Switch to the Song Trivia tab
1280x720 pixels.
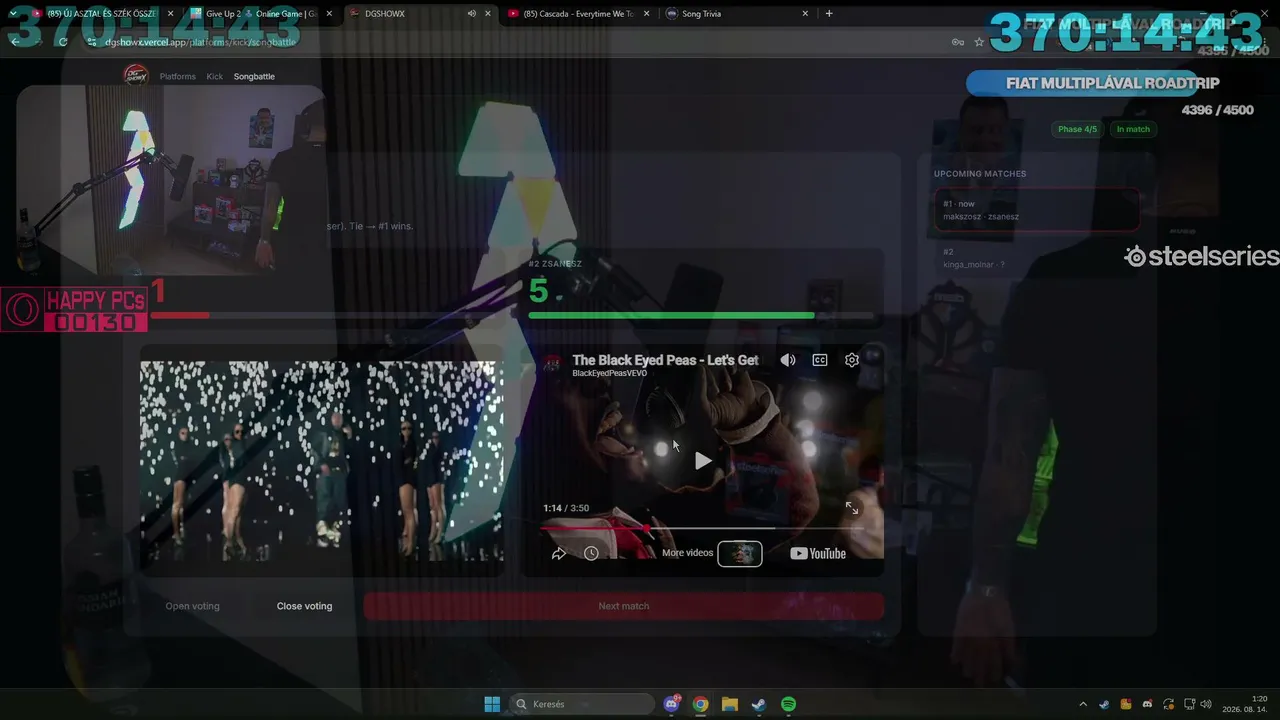pyautogui.click(x=736, y=14)
